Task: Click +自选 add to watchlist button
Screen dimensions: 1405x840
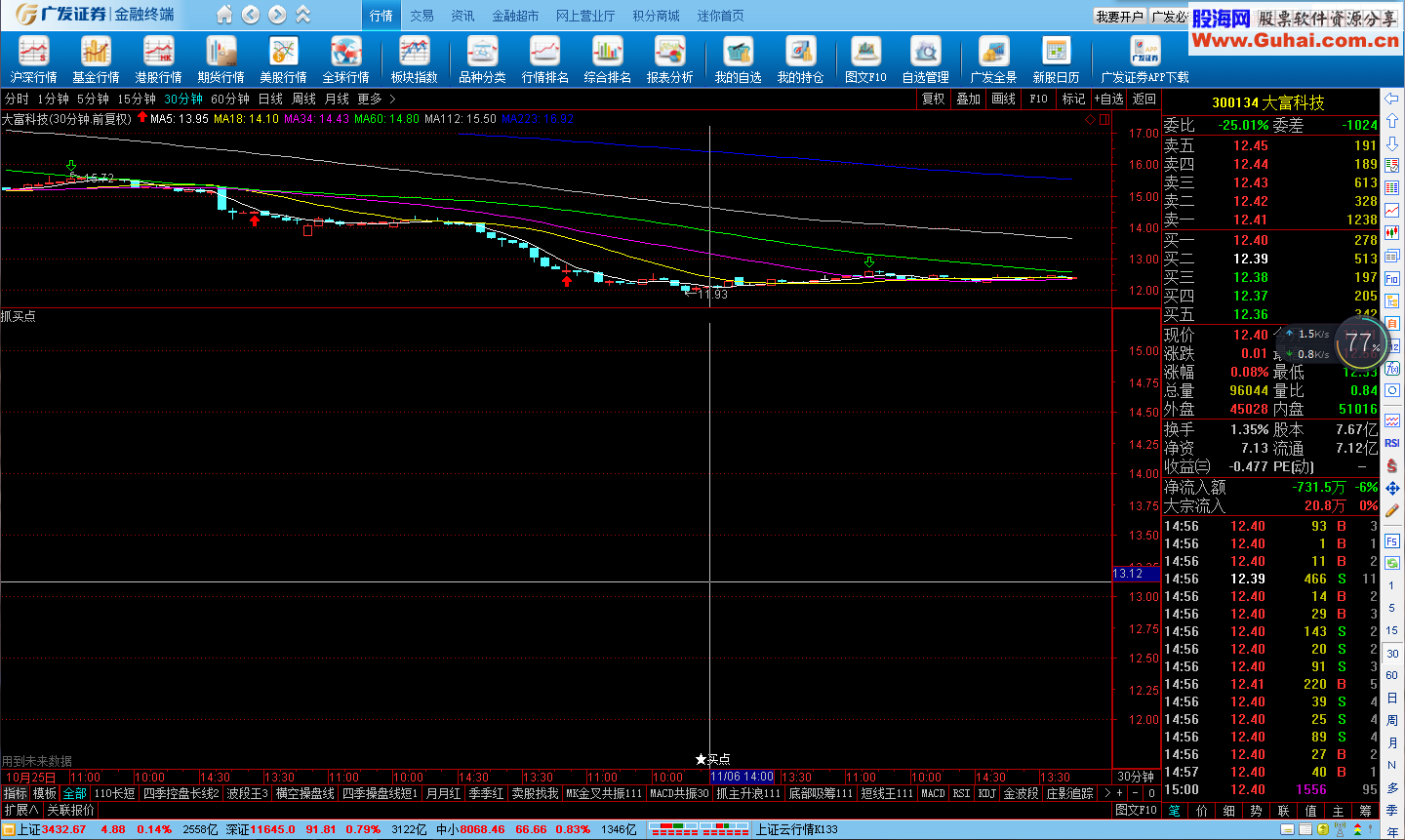Action: pos(1108,99)
